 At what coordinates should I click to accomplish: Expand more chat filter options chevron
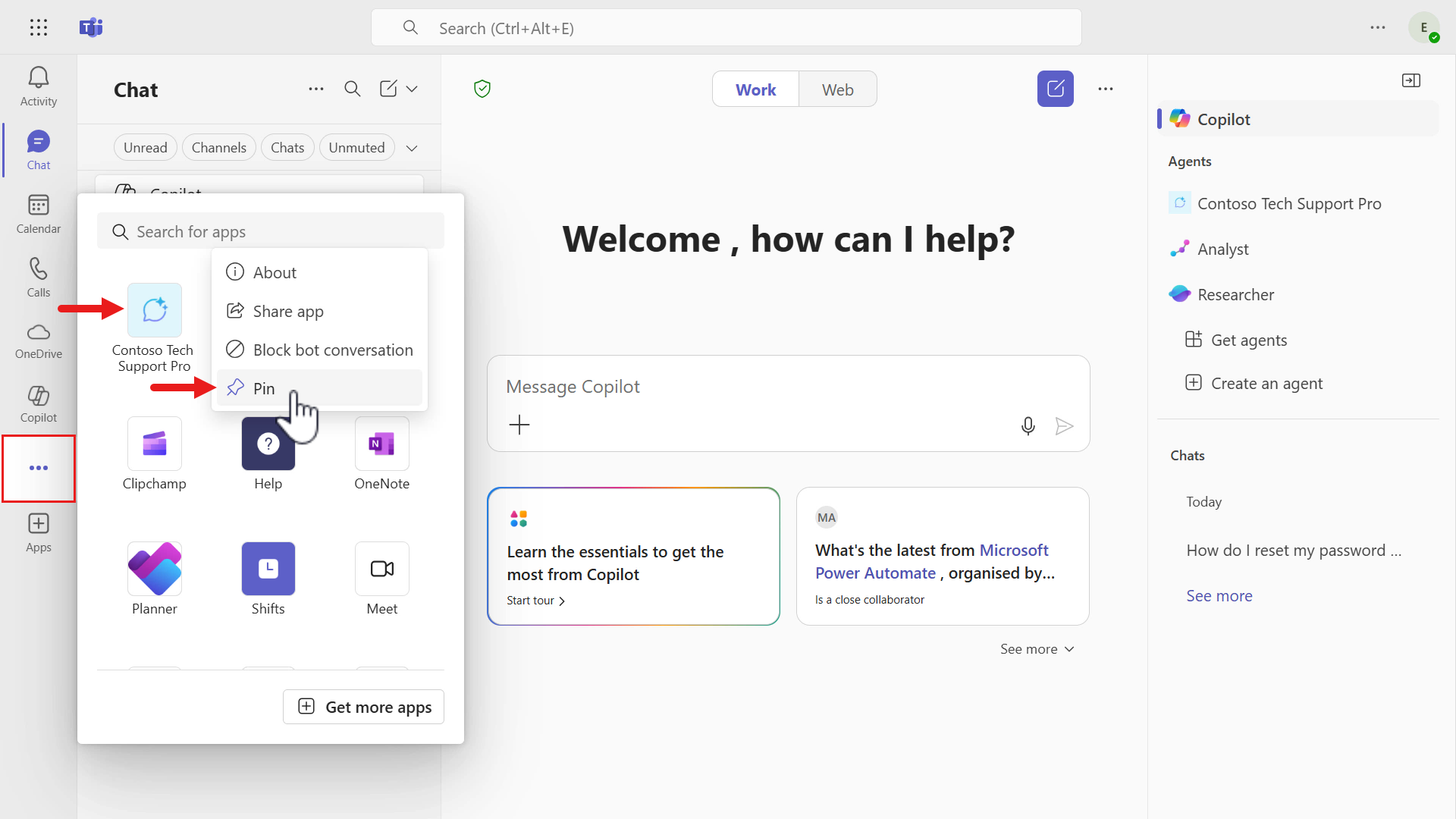pyautogui.click(x=412, y=148)
